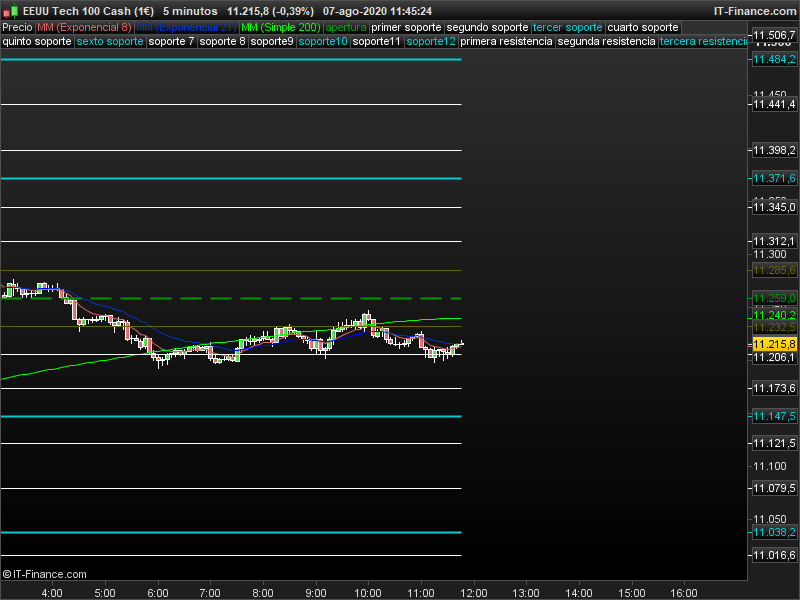Select the Precio legend label
Viewport: 800px width, 600px height.
click(x=17, y=27)
